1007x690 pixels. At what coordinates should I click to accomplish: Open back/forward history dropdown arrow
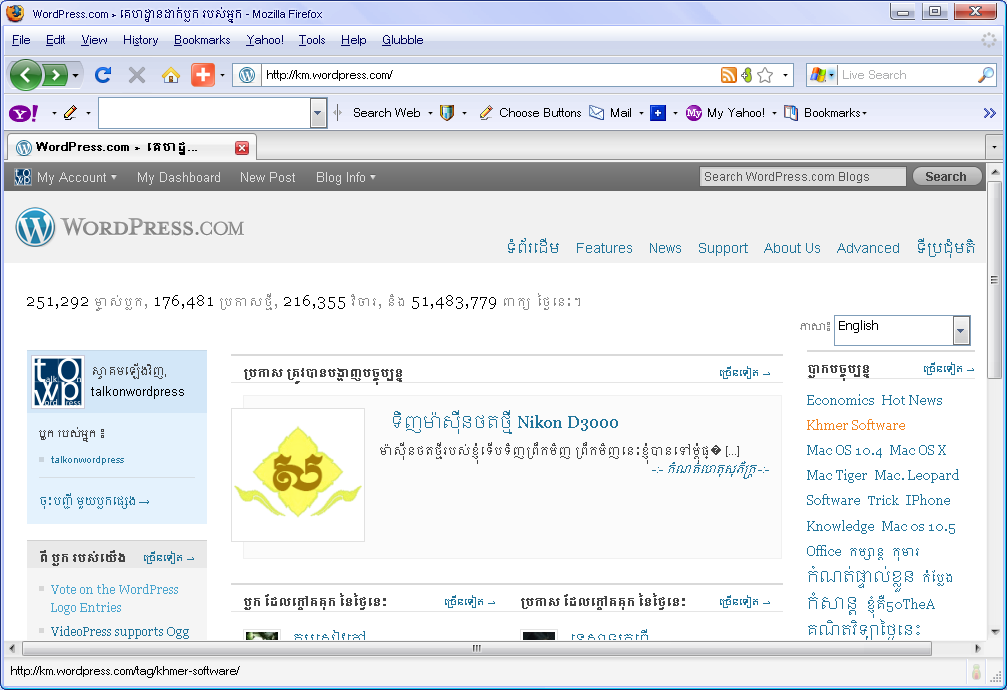click(x=75, y=76)
